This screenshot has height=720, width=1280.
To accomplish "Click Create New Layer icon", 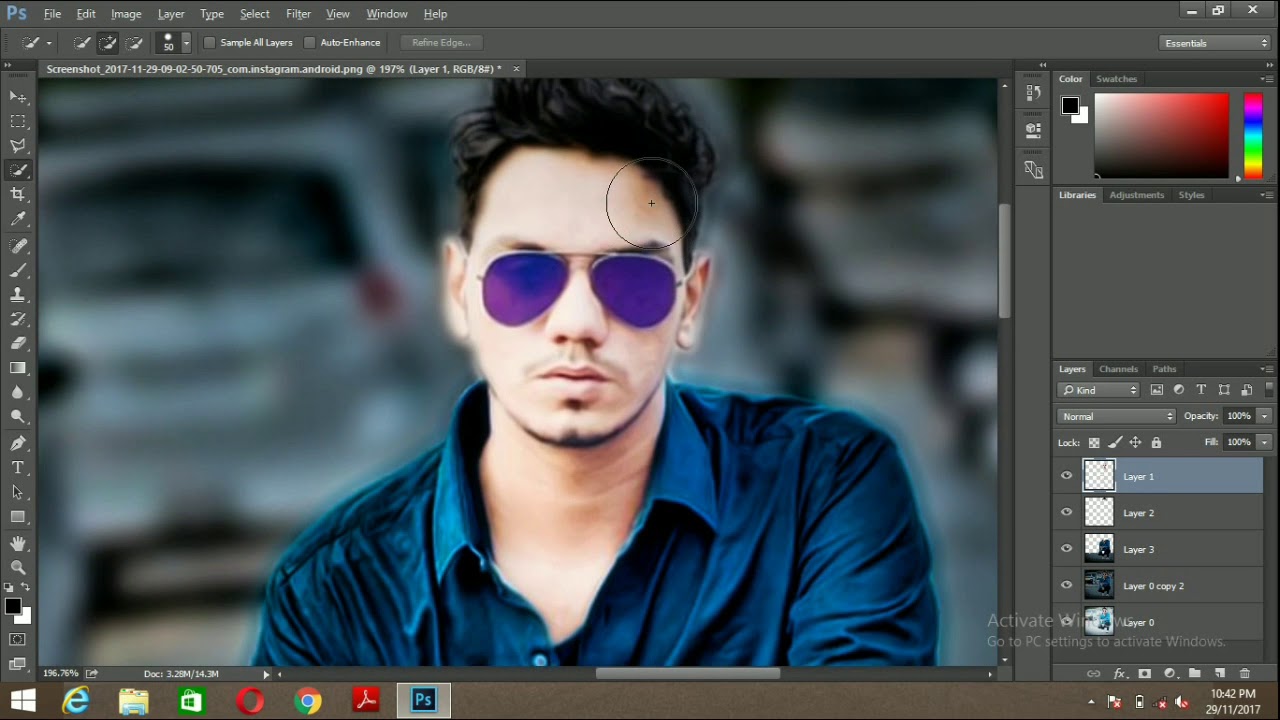I will (1220, 674).
